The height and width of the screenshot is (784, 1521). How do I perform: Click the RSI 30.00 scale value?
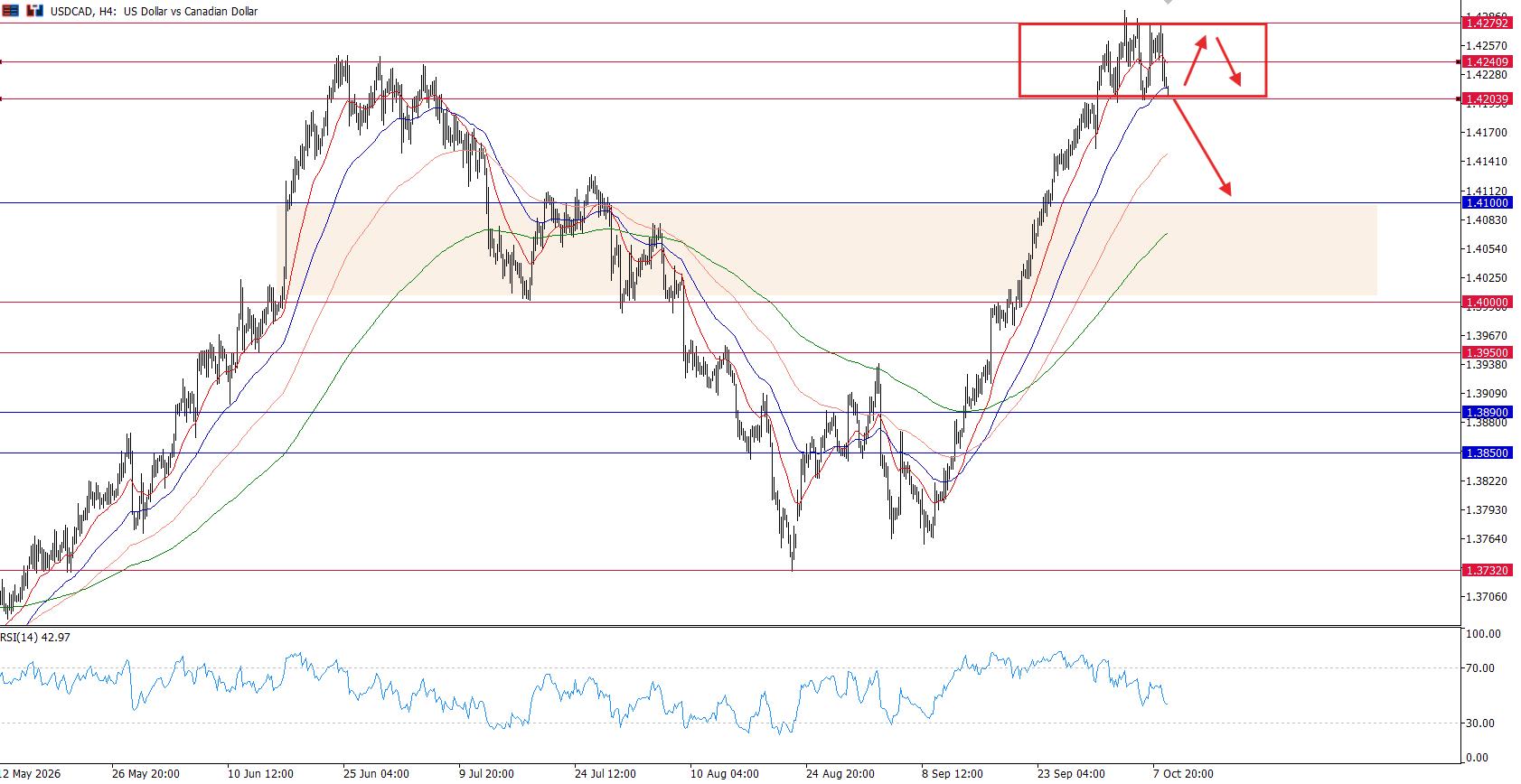1481,723
